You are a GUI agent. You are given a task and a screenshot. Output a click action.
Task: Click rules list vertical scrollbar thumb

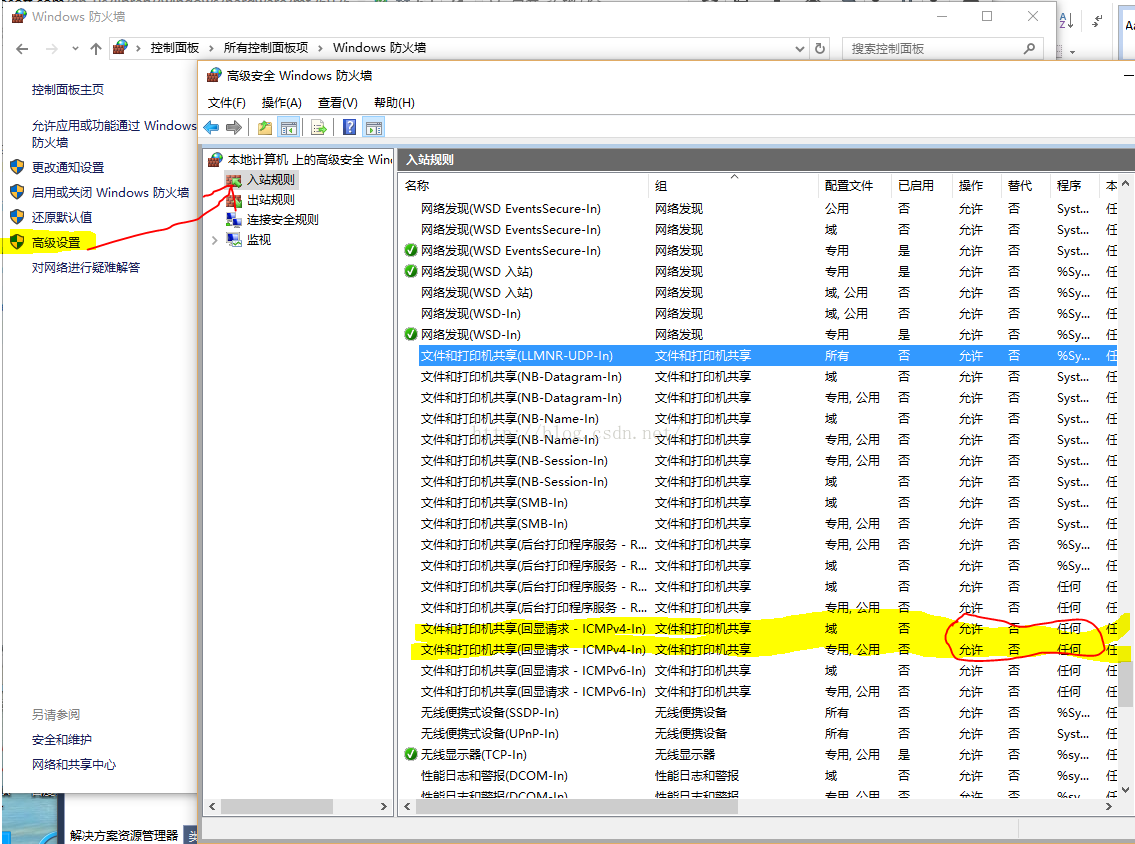1125,684
